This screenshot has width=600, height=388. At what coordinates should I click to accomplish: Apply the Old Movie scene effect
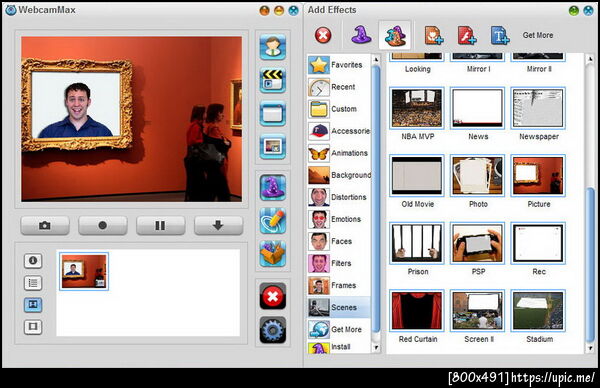(417, 176)
